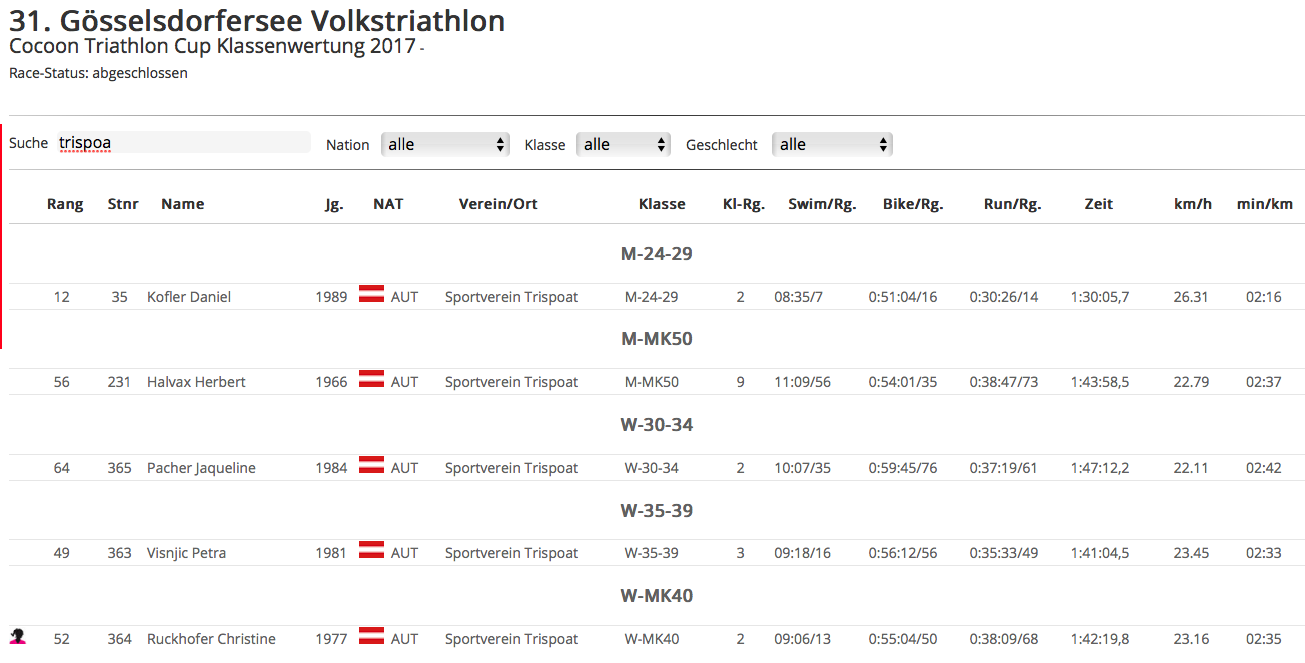Click Austrian flag in Visnjic Petra row
This screenshot has height=663, width=1305.
coord(371,551)
